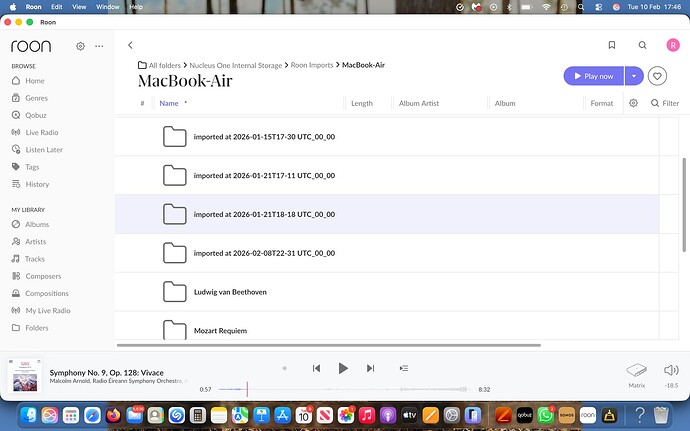
Task: Open the queue icon beside playback controls
Action: click(404, 368)
